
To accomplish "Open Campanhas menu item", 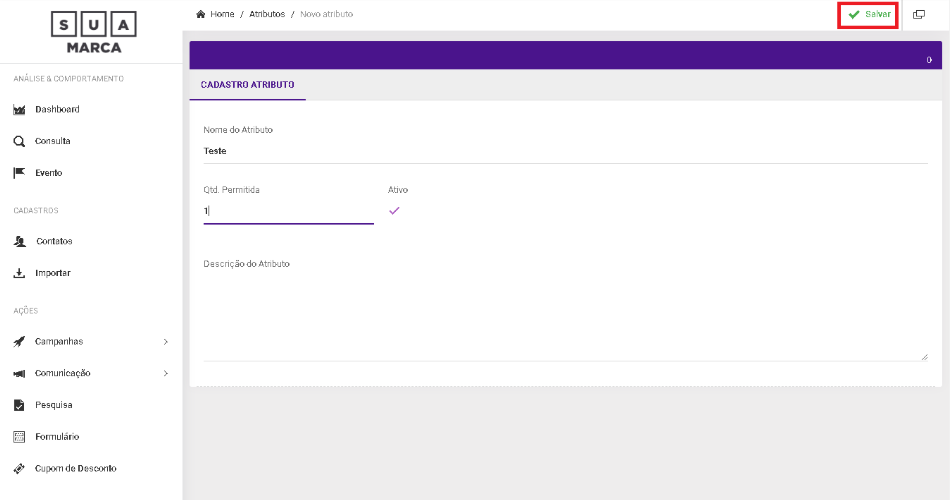I will pos(59,342).
